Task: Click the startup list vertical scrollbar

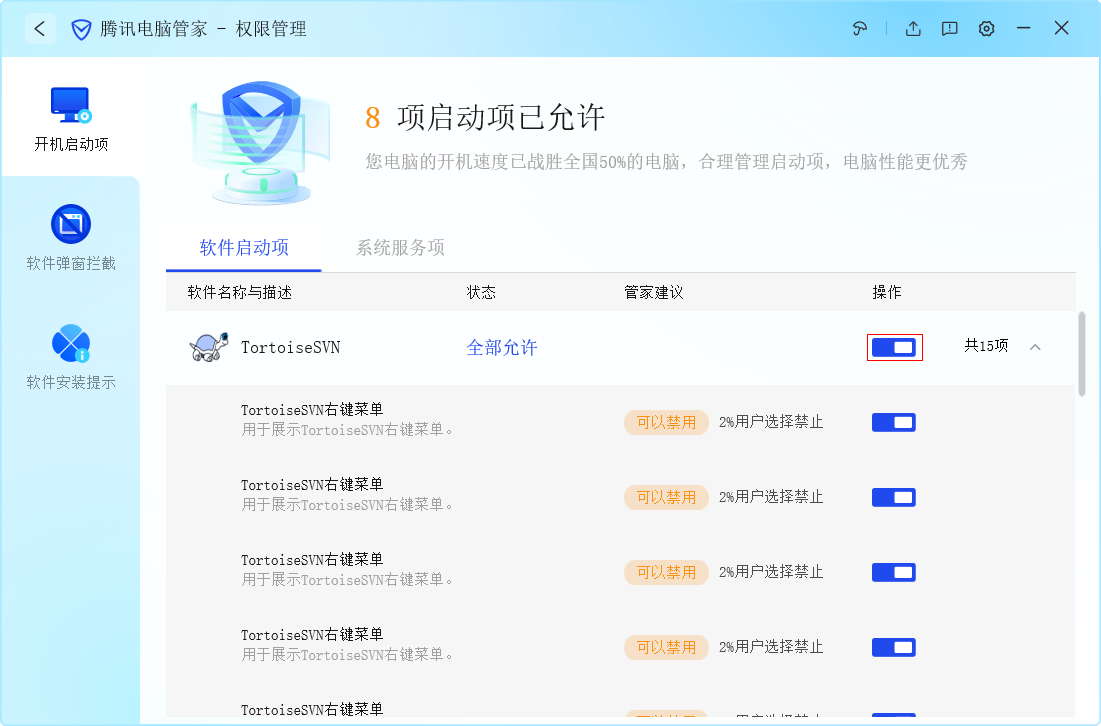Action: tap(1081, 354)
